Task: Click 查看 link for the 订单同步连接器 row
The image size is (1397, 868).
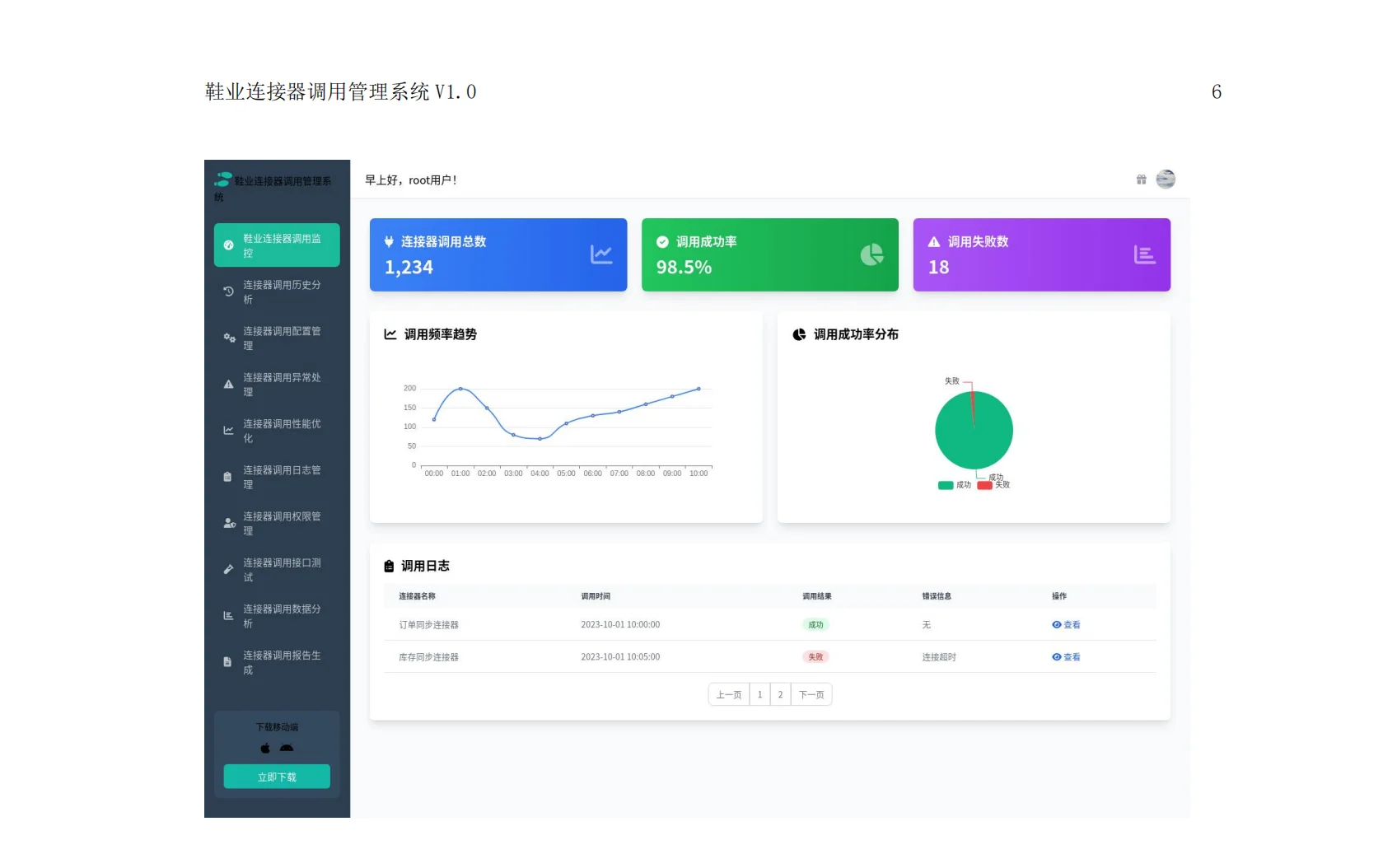Action: point(1066,624)
